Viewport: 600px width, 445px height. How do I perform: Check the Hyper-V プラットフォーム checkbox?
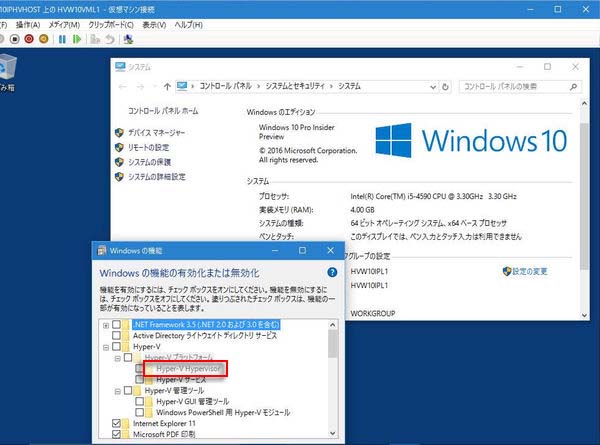128,358
